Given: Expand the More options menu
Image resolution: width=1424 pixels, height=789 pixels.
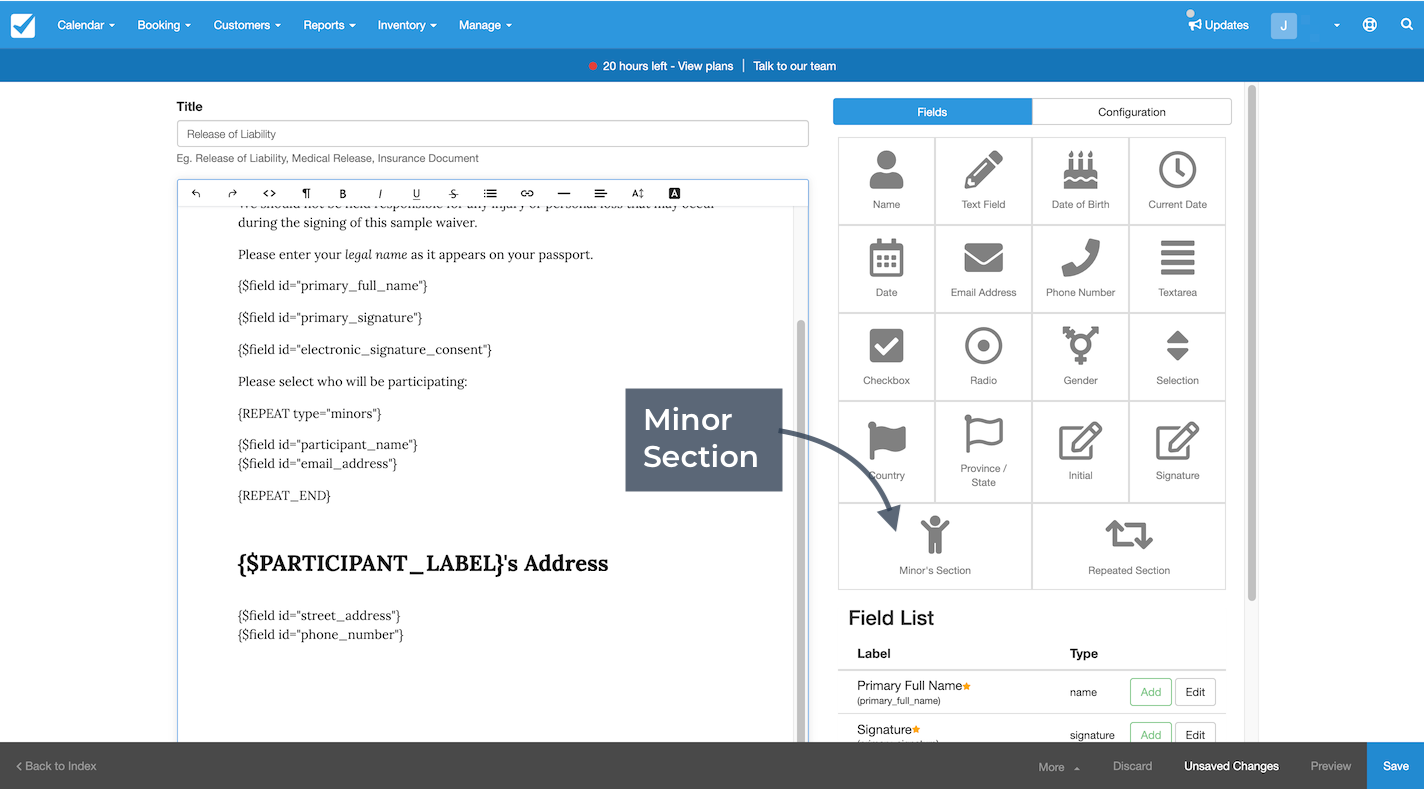Looking at the screenshot, I should 1058,767.
